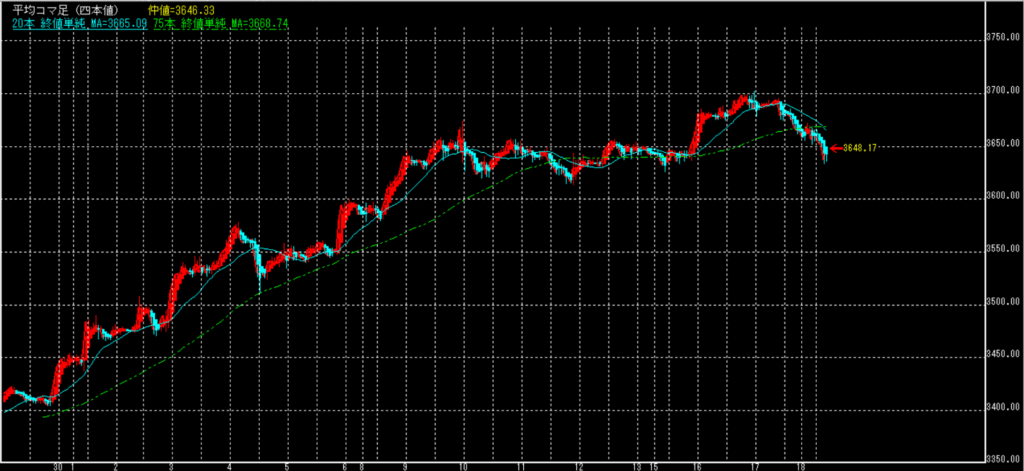1024x471 pixels.
Task: Select the 3700.00 price axis label
Action: click(x=1003, y=92)
